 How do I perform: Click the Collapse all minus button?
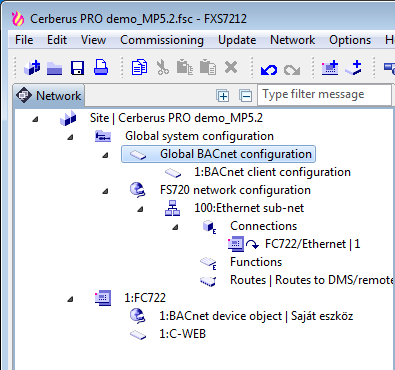(x=246, y=96)
